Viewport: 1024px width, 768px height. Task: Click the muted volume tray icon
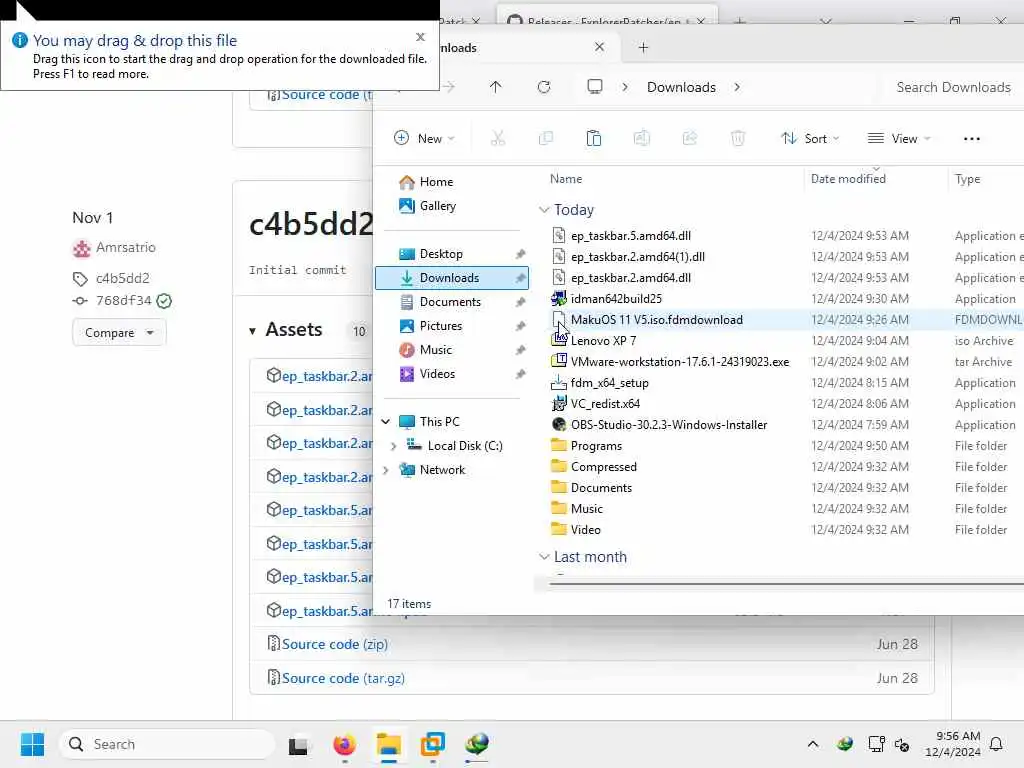(x=902, y=744)
